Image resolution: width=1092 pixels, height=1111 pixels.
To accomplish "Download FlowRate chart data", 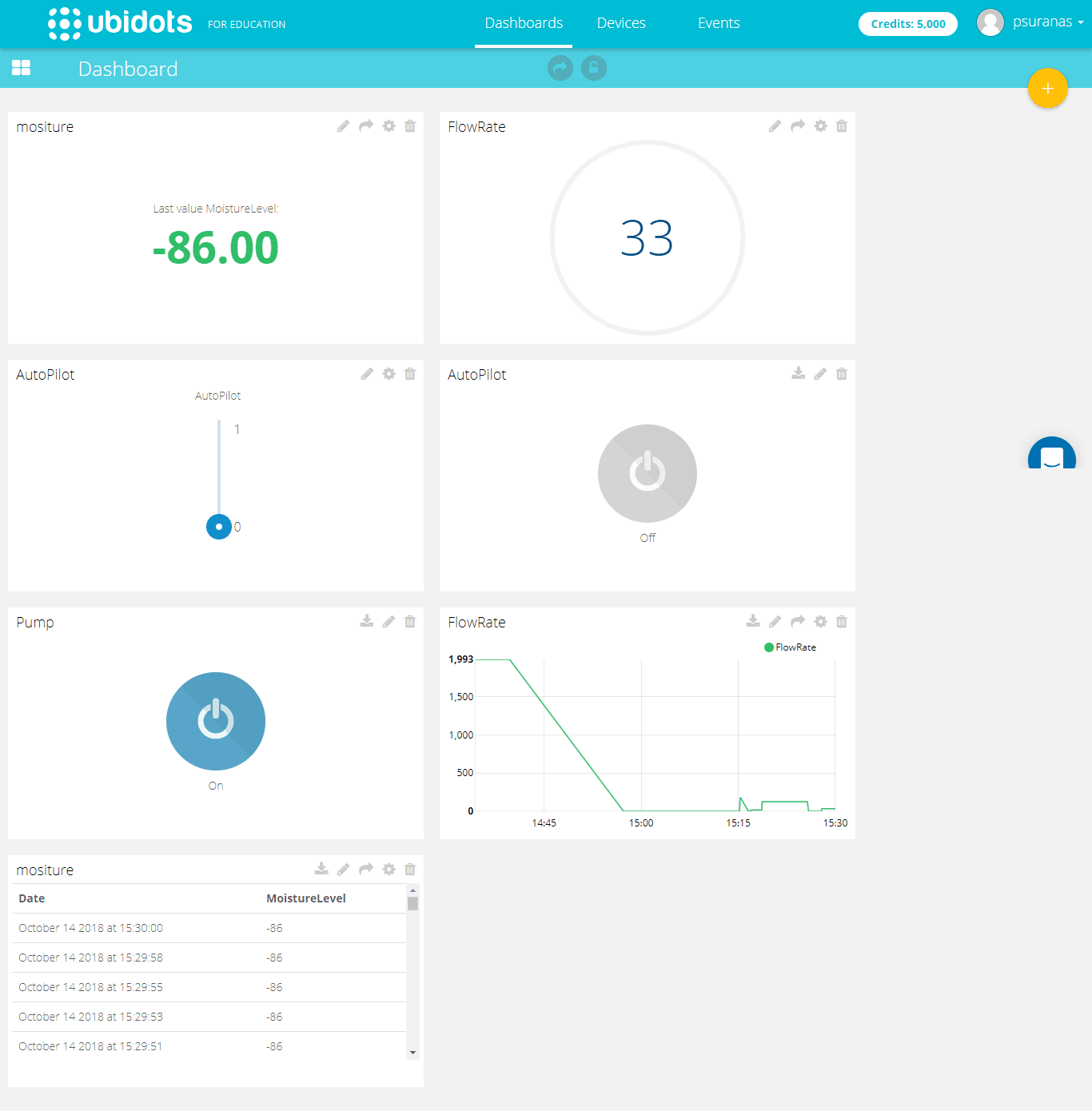I will pyautogui.click(x=753, y=621).
